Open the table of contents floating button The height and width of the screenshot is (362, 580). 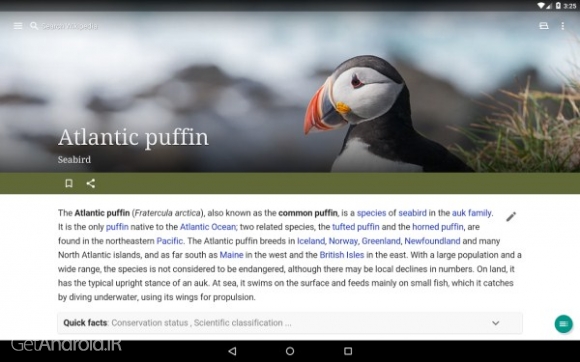[563, 324]
